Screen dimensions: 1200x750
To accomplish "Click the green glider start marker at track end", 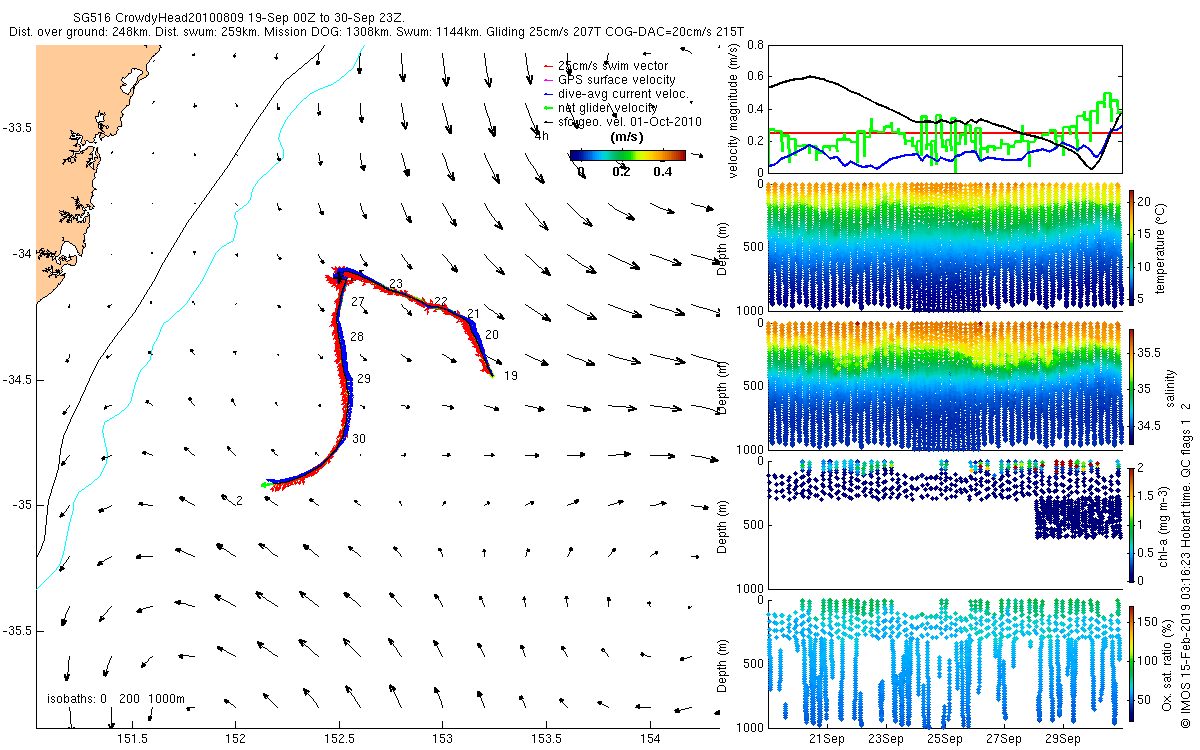I will coord(265,484).
